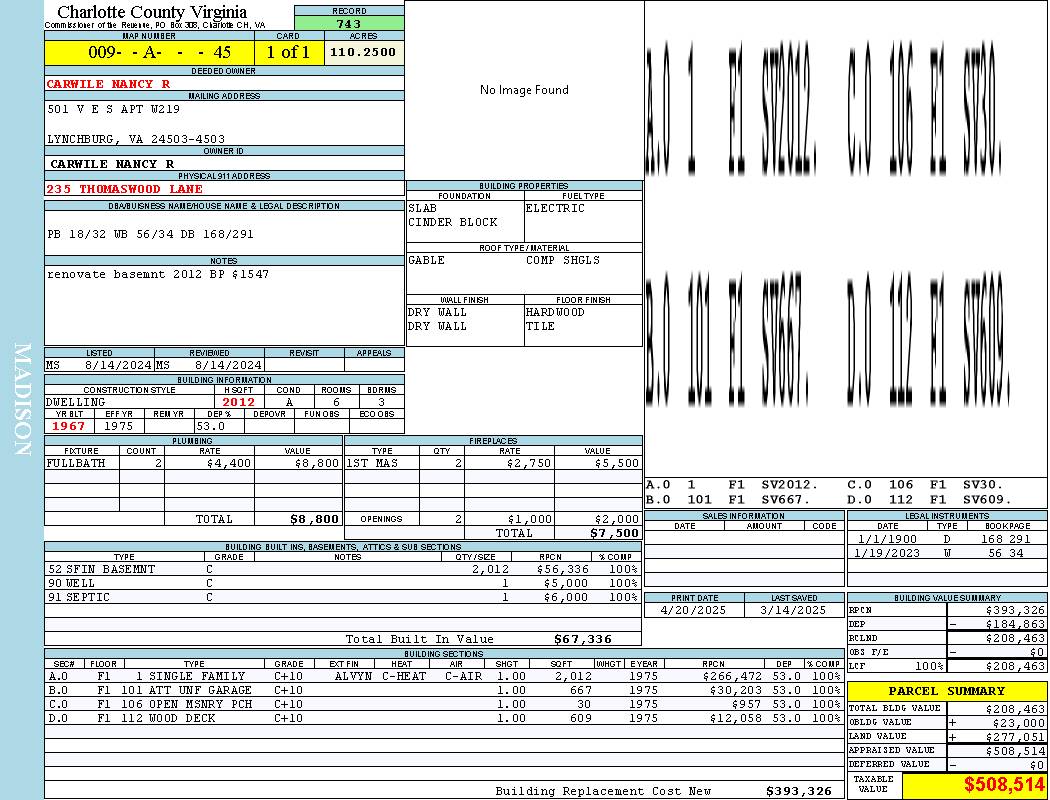Image resolution: width=1050 pixels, height=800 pixels.
Task: Click the PARCEL SUMMARY header
Action: pos(947,691)
